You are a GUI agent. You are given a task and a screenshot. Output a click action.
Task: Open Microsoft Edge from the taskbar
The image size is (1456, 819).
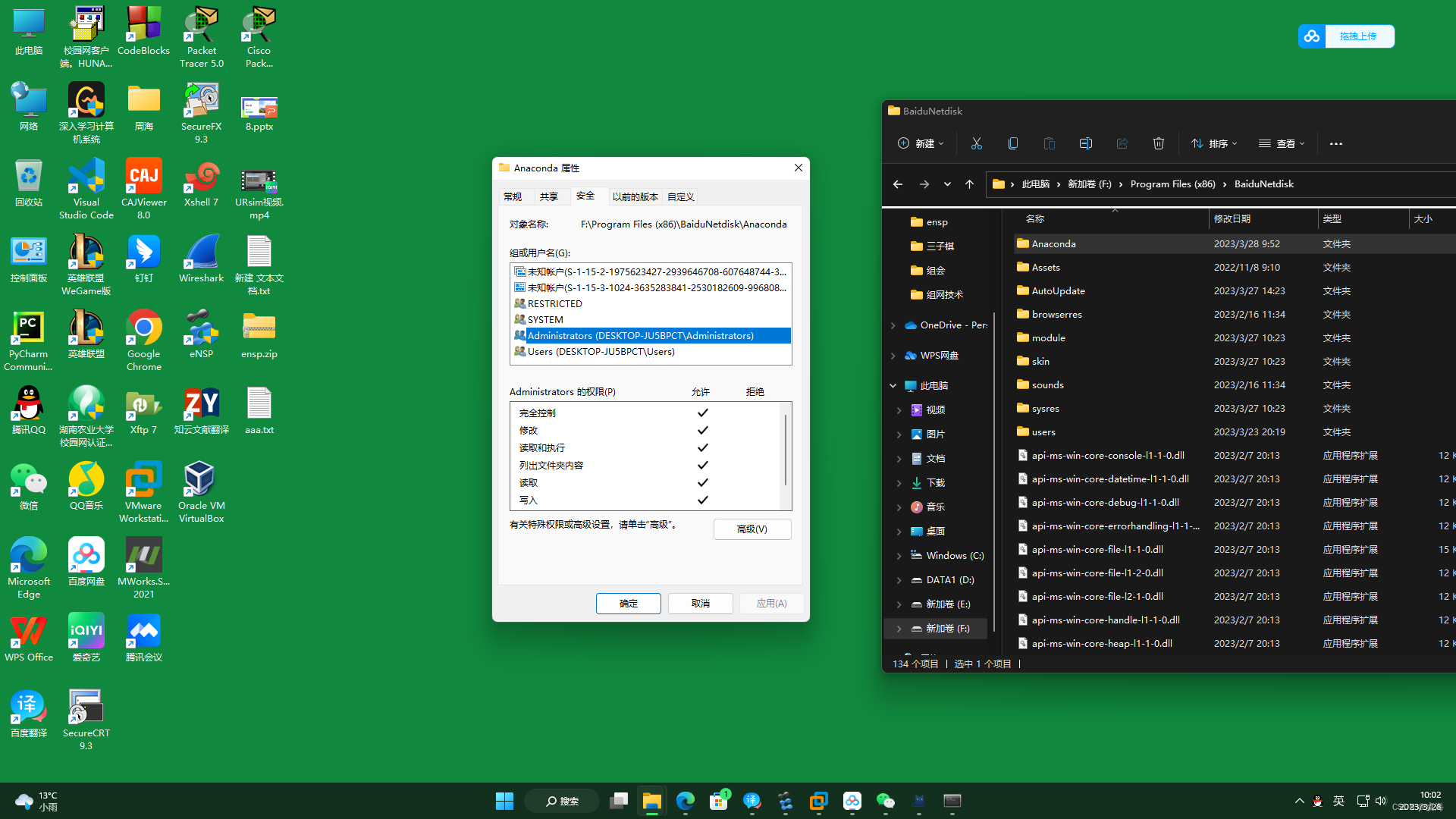[685, 801]
